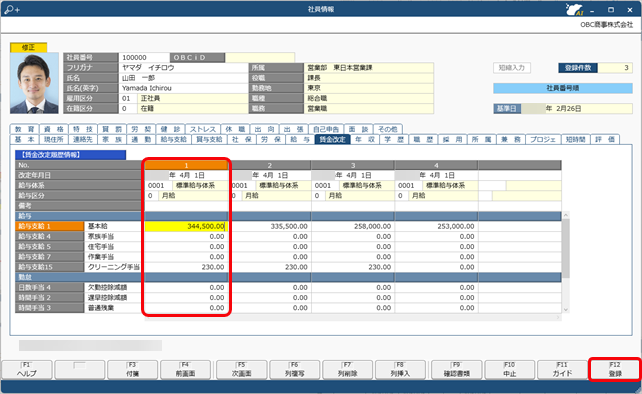This screenshot has width=642, height=394.
Task: Click the 氏名 field showing 山田 一郎
Action: pos(183,78)
